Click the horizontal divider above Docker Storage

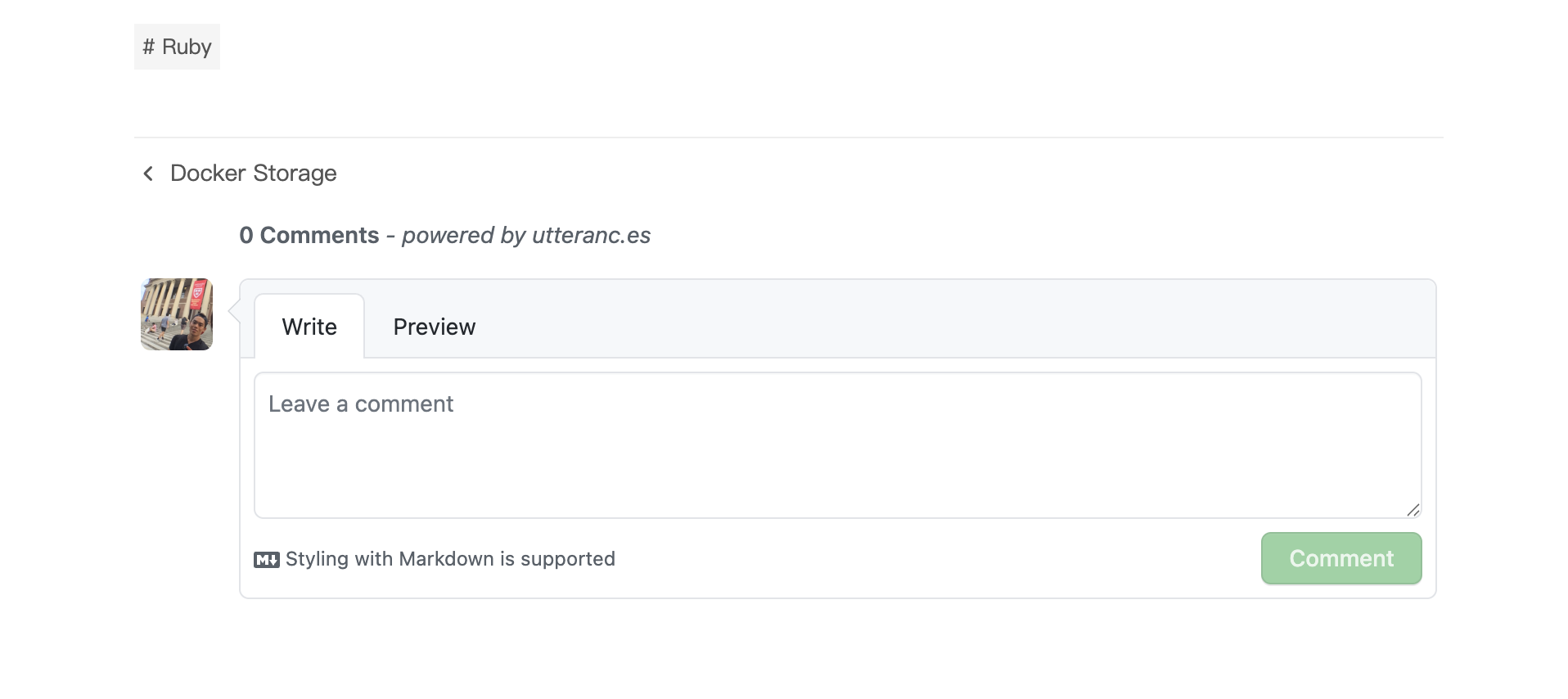pos(788,138)
